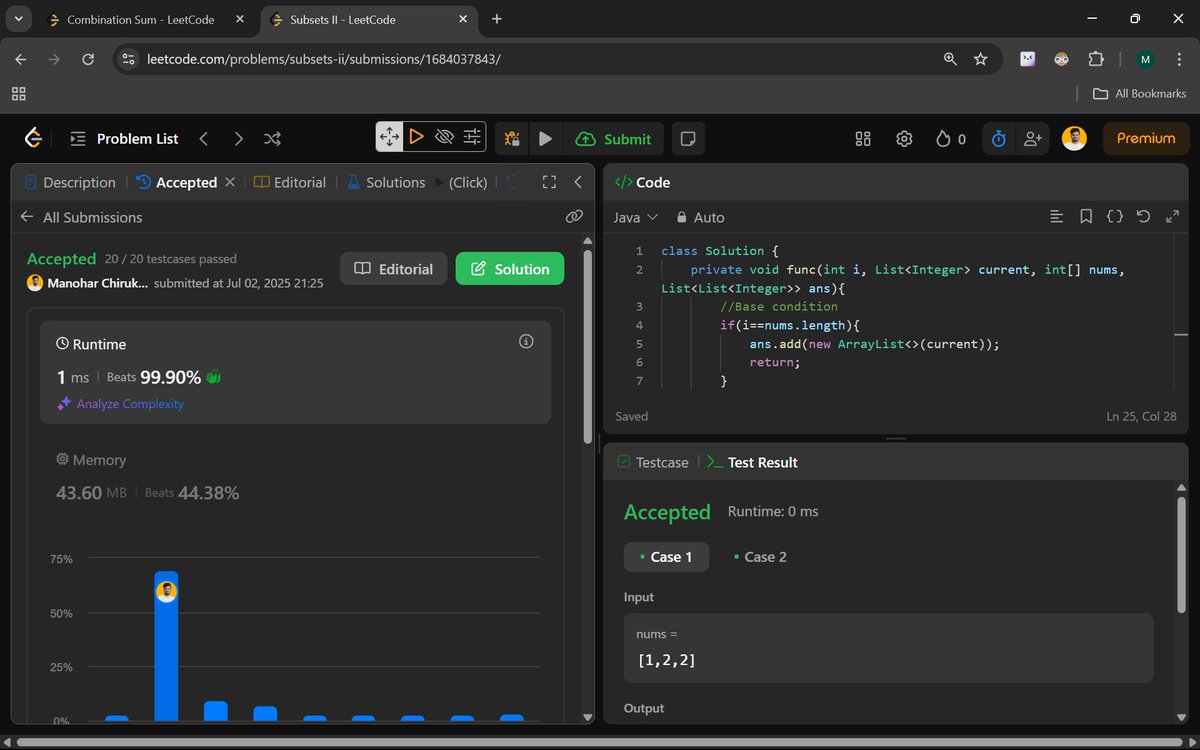Switch to the Editorial tab
This screenshot has width=1200, height=750.
[290, 182]
